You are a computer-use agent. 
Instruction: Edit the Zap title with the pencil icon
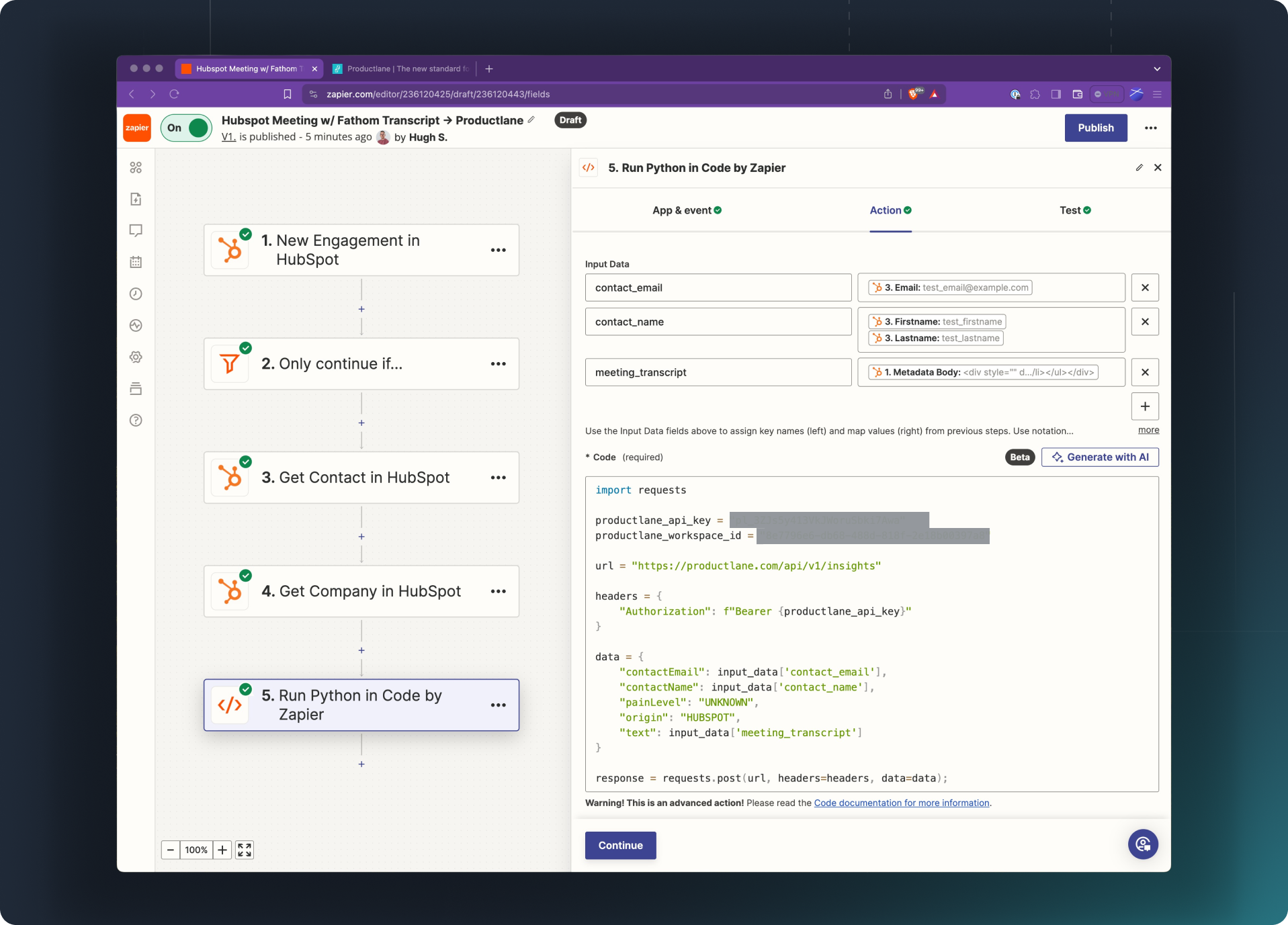[531, 120]
